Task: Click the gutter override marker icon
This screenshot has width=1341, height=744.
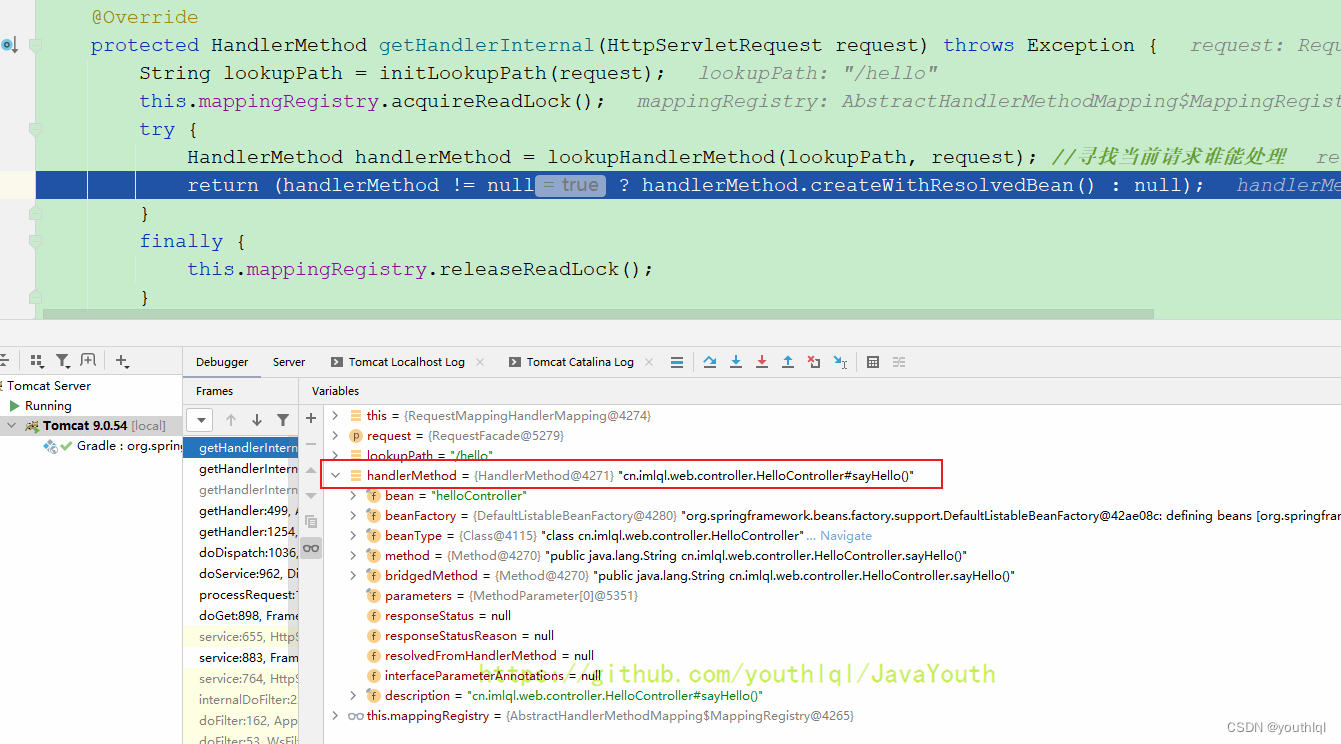Action: pyautogui.click(x=8, y=45)
